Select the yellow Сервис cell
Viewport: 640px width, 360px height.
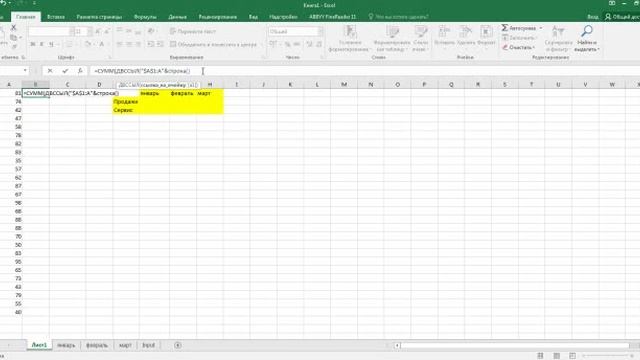[x=126, y=110]
